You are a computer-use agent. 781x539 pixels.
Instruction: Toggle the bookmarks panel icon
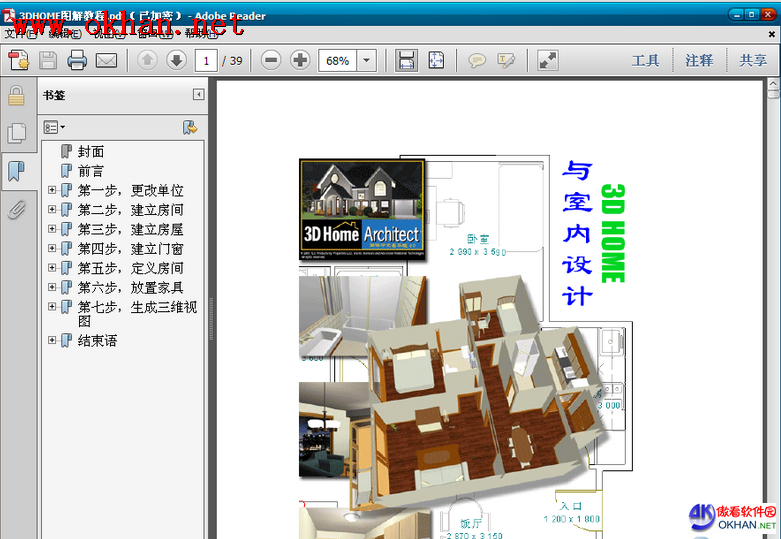[x=16, y=171]
